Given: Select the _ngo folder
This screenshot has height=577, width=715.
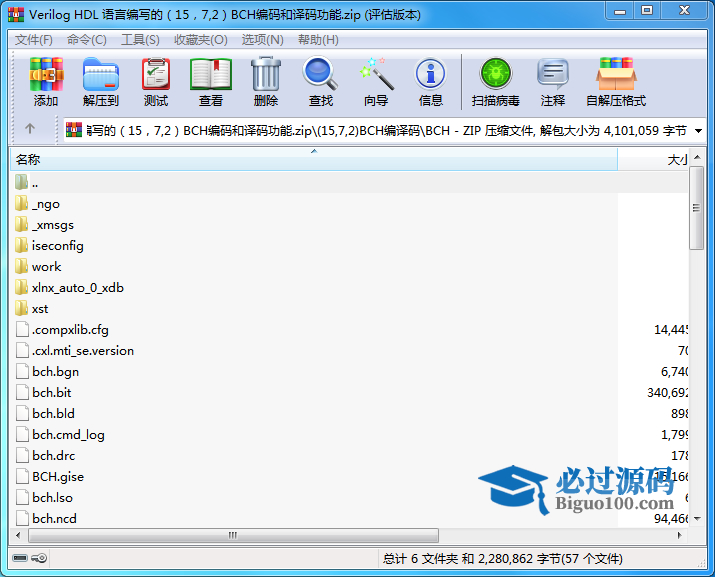Looking at the screenshot, I should point(37,203).
